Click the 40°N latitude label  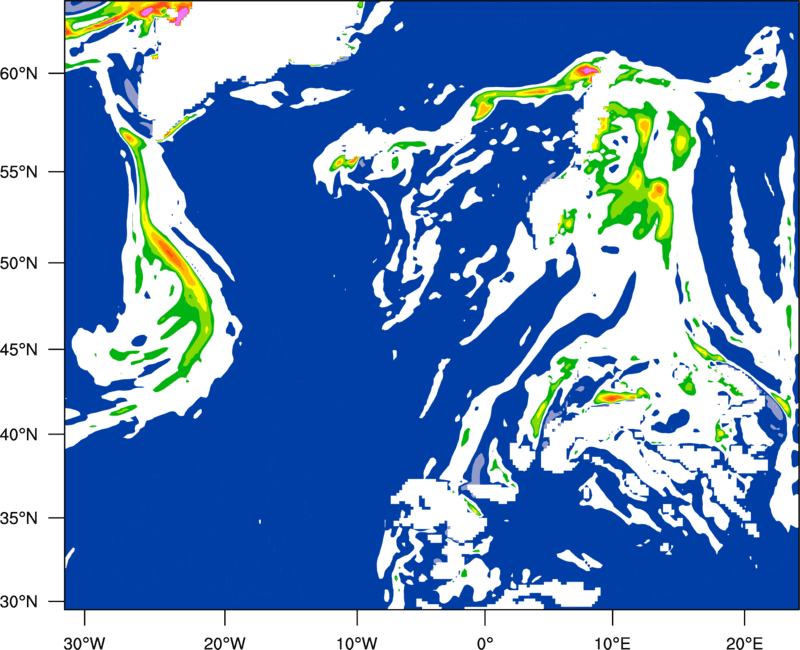[19, 434]
